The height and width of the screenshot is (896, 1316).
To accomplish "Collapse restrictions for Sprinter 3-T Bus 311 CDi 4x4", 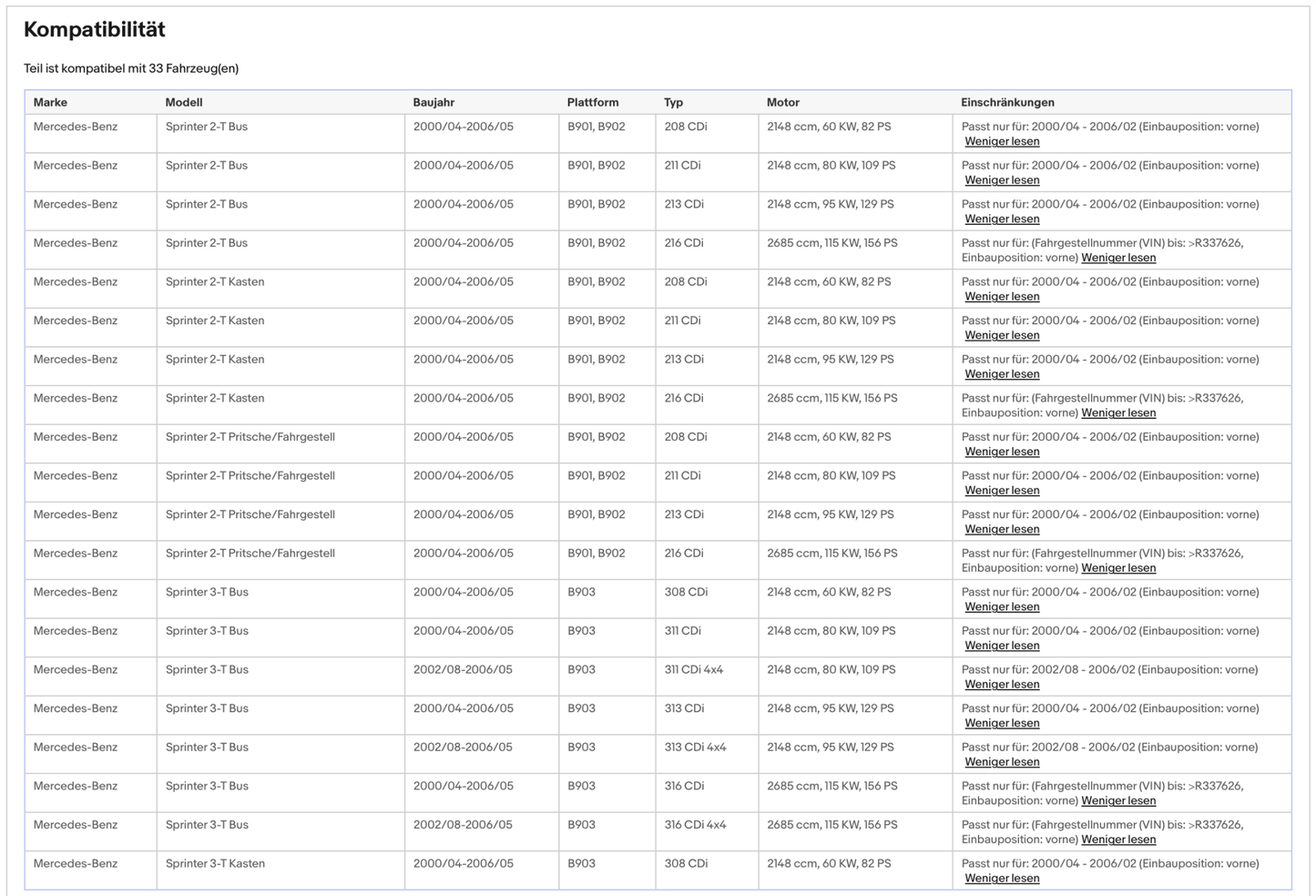I will 1002,685.
